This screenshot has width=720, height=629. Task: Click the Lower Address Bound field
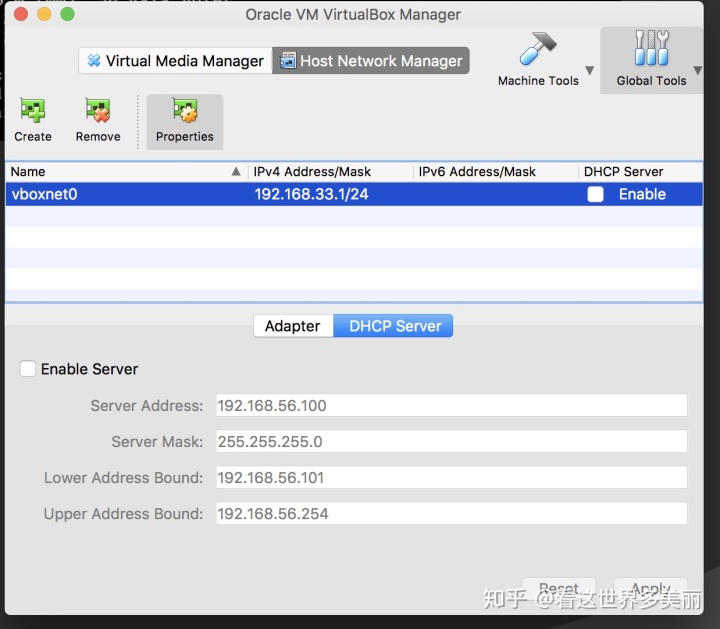point(452,477)
